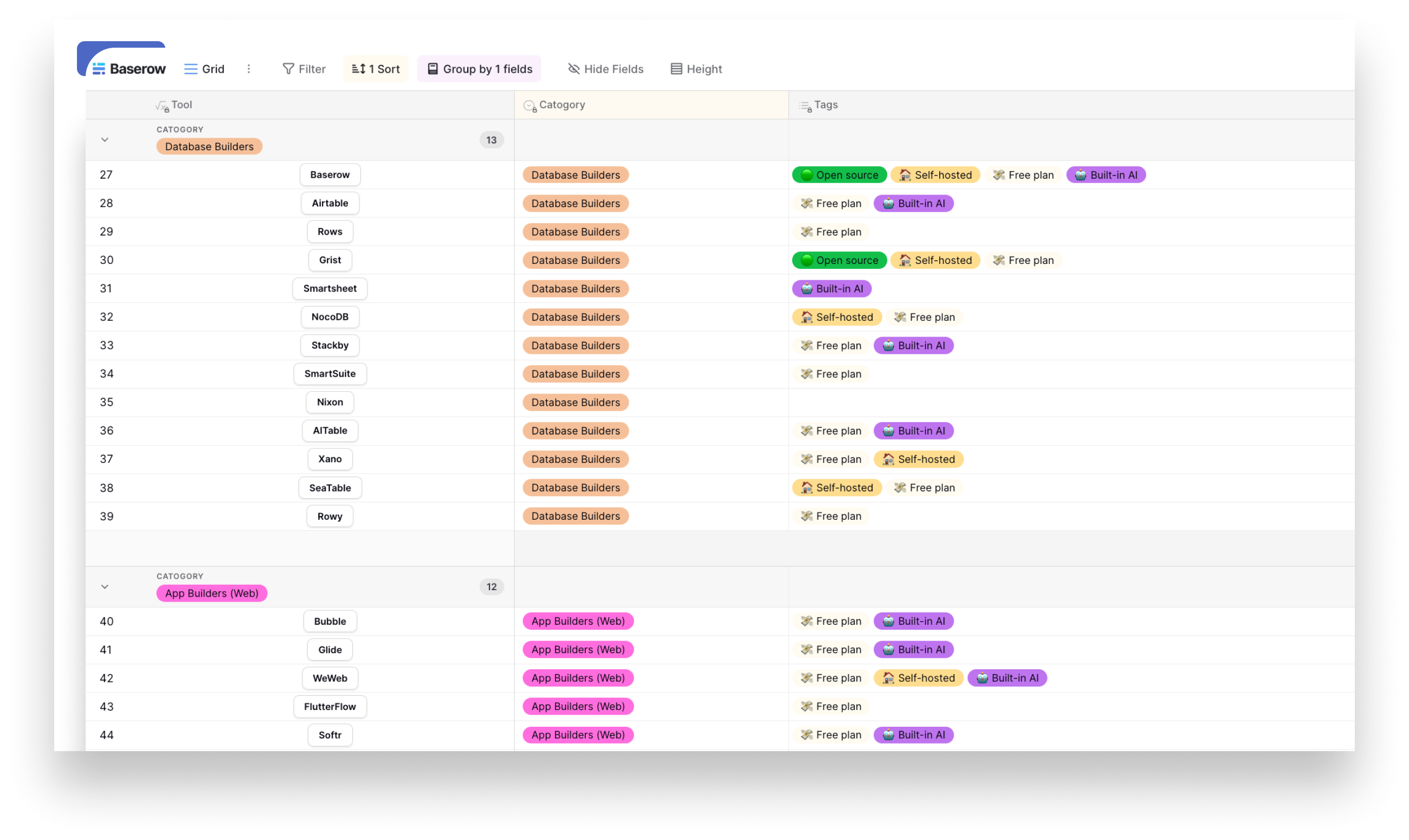Click Free plan tag in Rowy row

831,516
